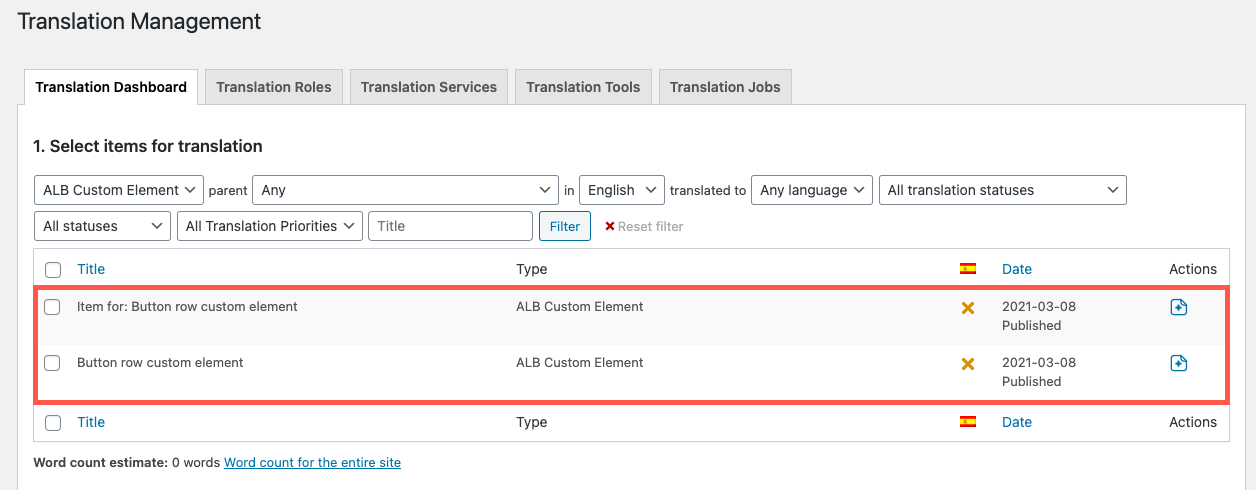Click orange X status in 'Button row custom element' row
Viewport: 1256px width, 490px height.
coord(967,364)
